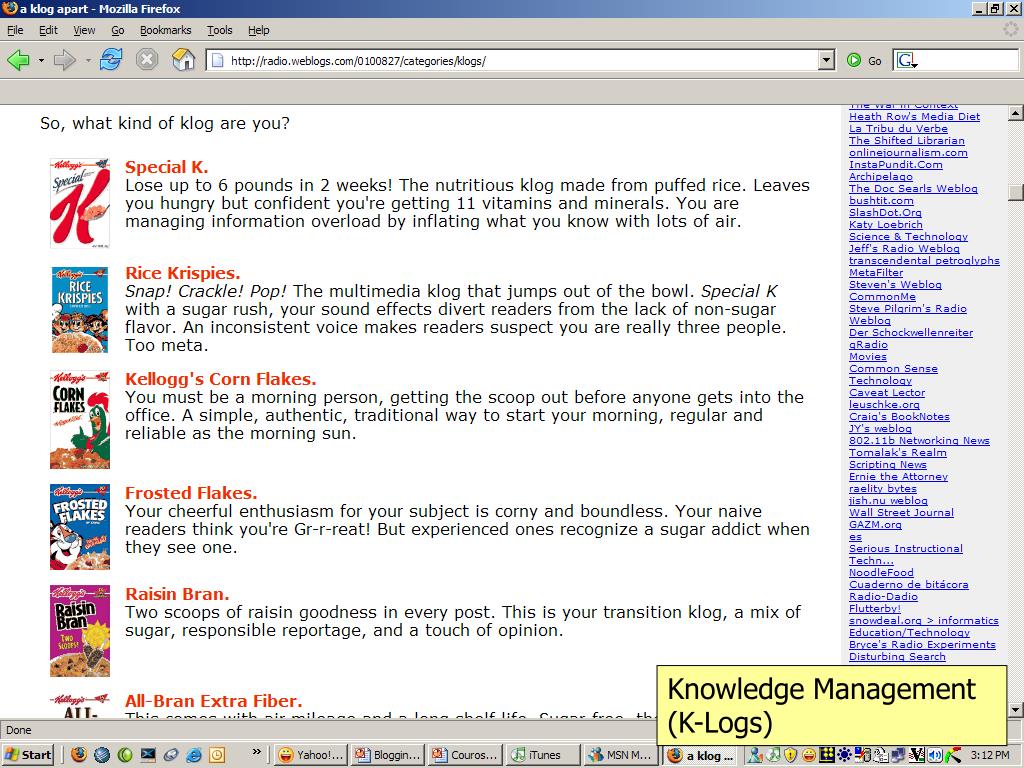Viewport: 1024px width, 768px height.
Task: Open the View menu
Action: [x=84, y=30]
